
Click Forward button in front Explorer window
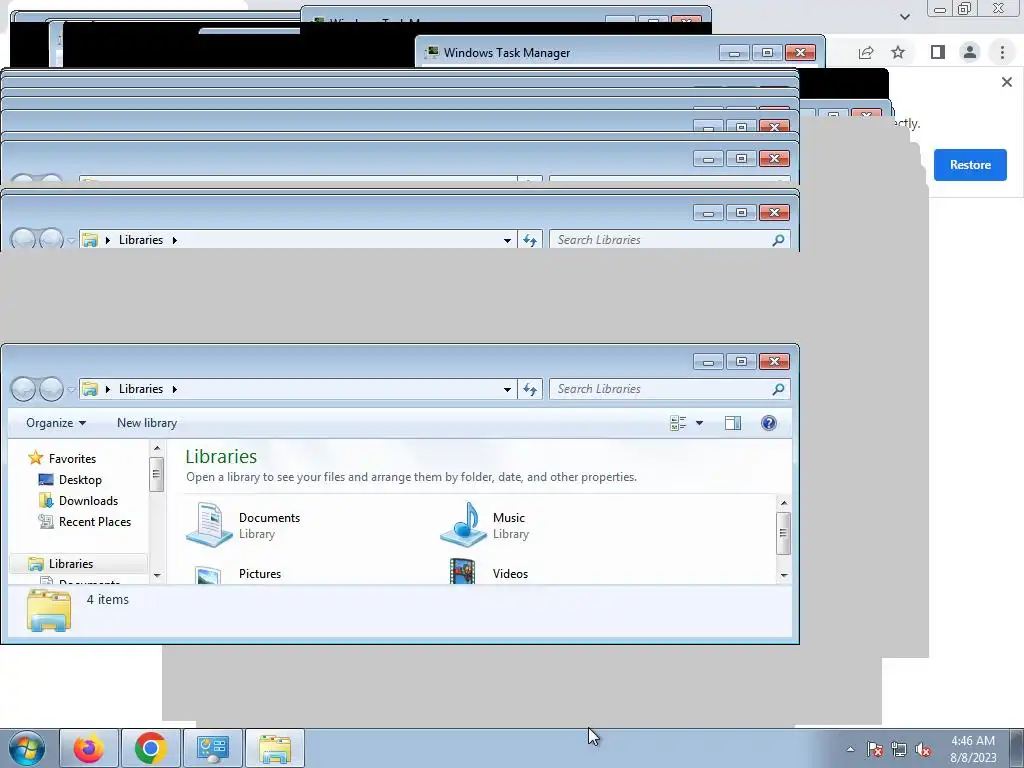(52, 389)
